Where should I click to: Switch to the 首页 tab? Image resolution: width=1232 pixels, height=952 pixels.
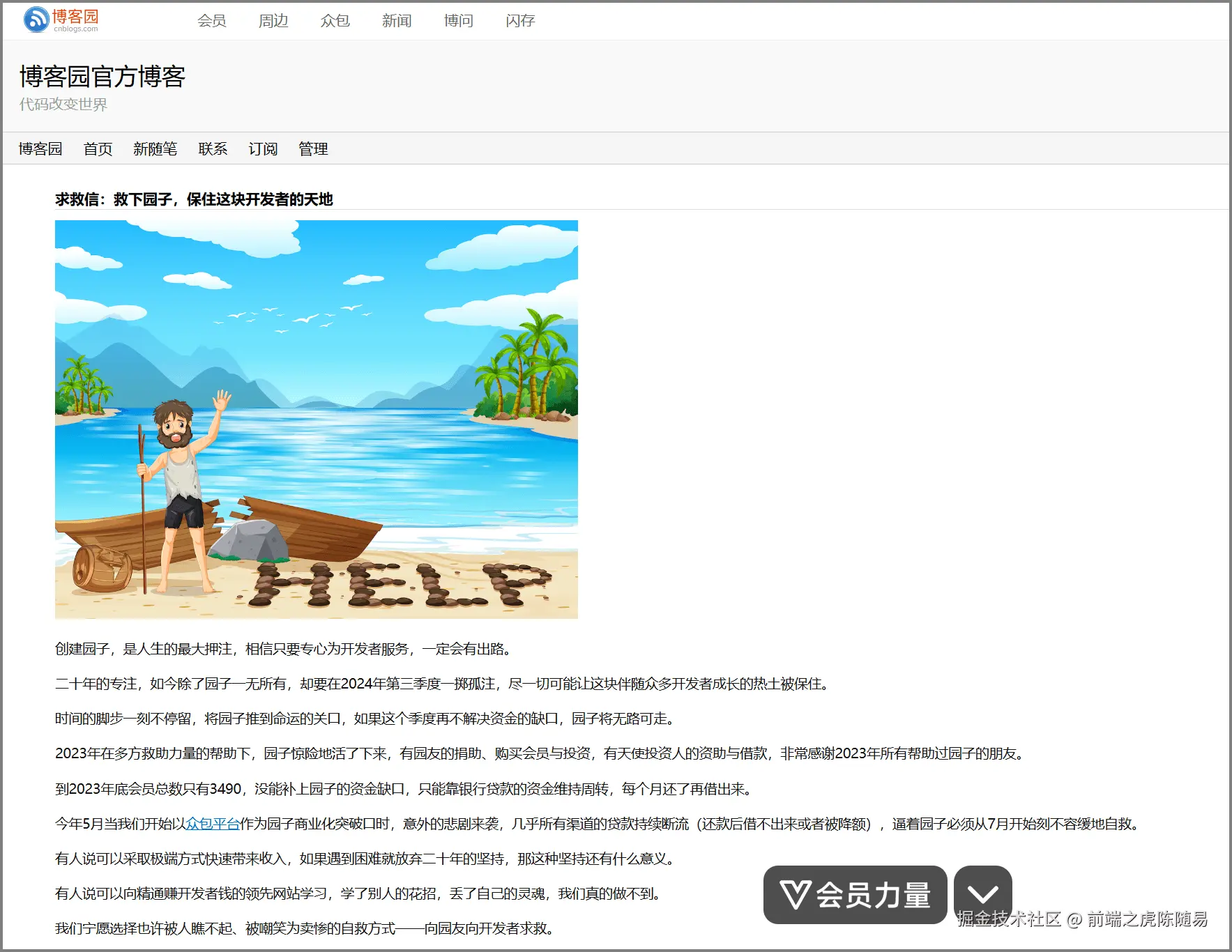click(x=97, y=148)
